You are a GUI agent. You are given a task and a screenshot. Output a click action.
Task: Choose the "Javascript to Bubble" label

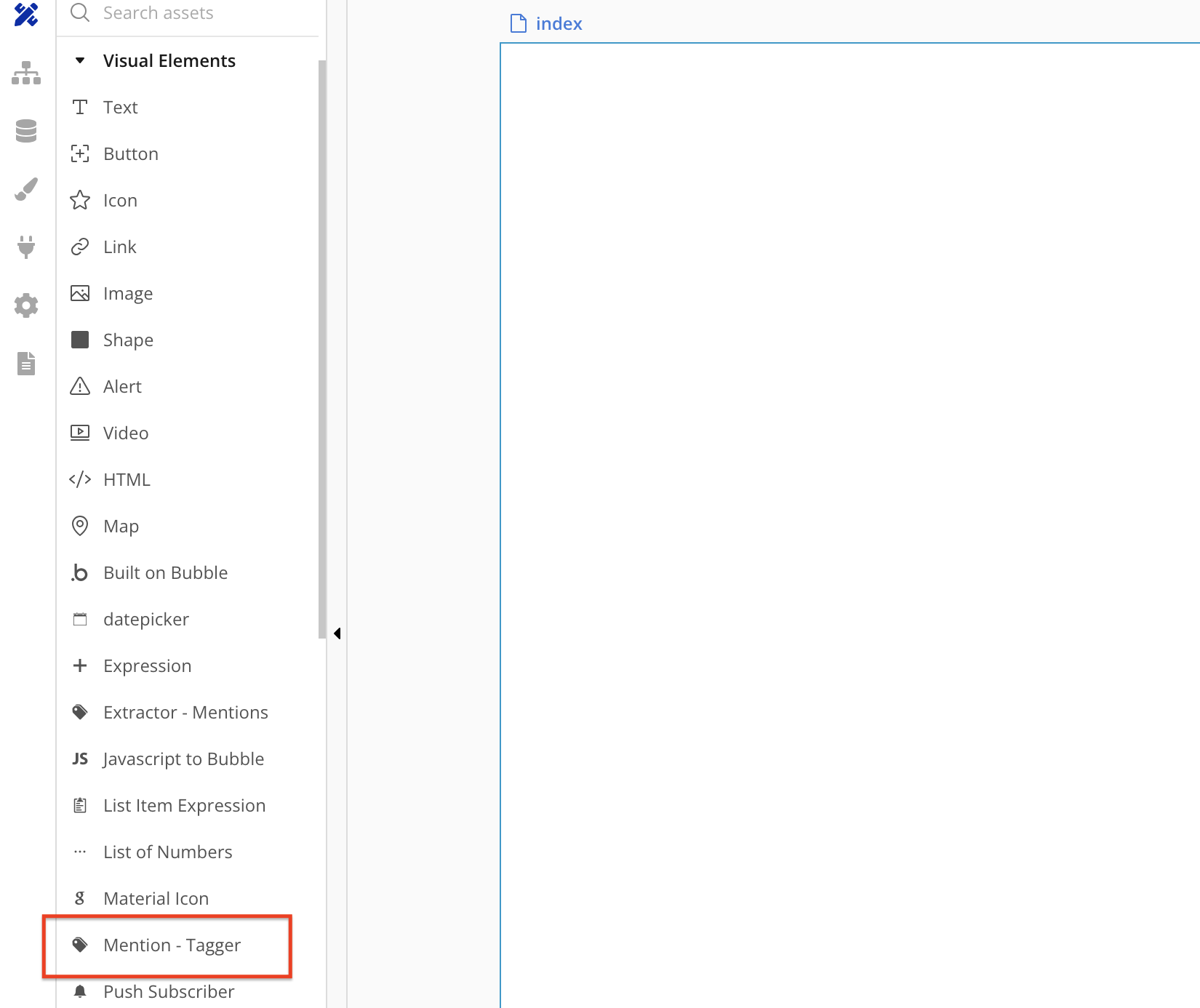point(183,759)
